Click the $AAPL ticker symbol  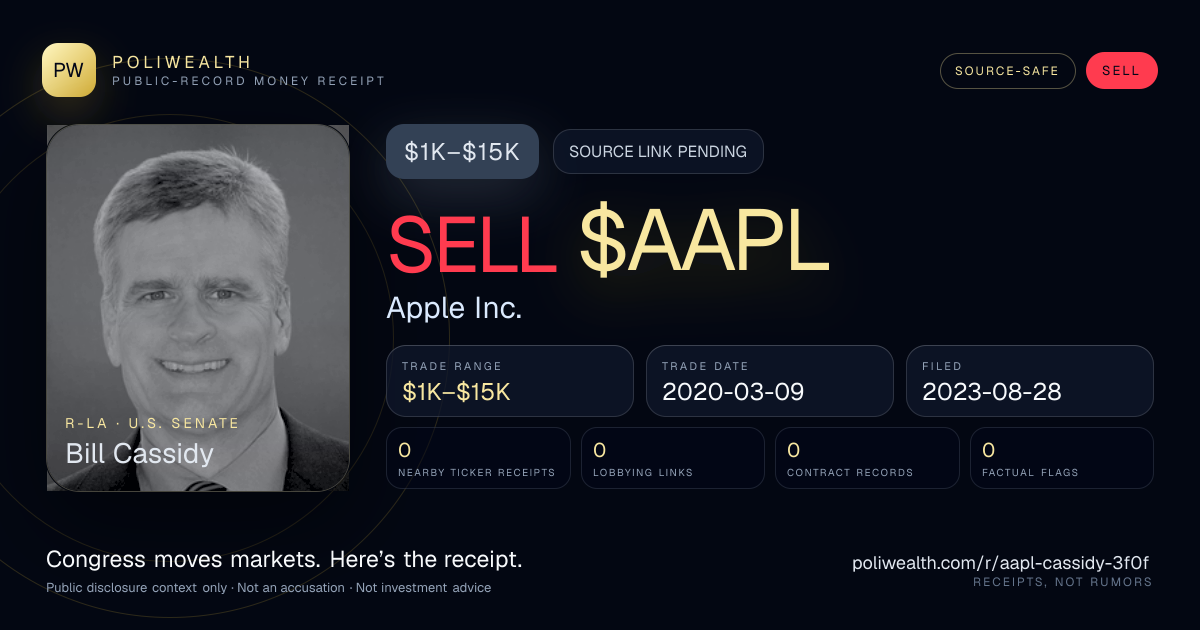[705, 245]
